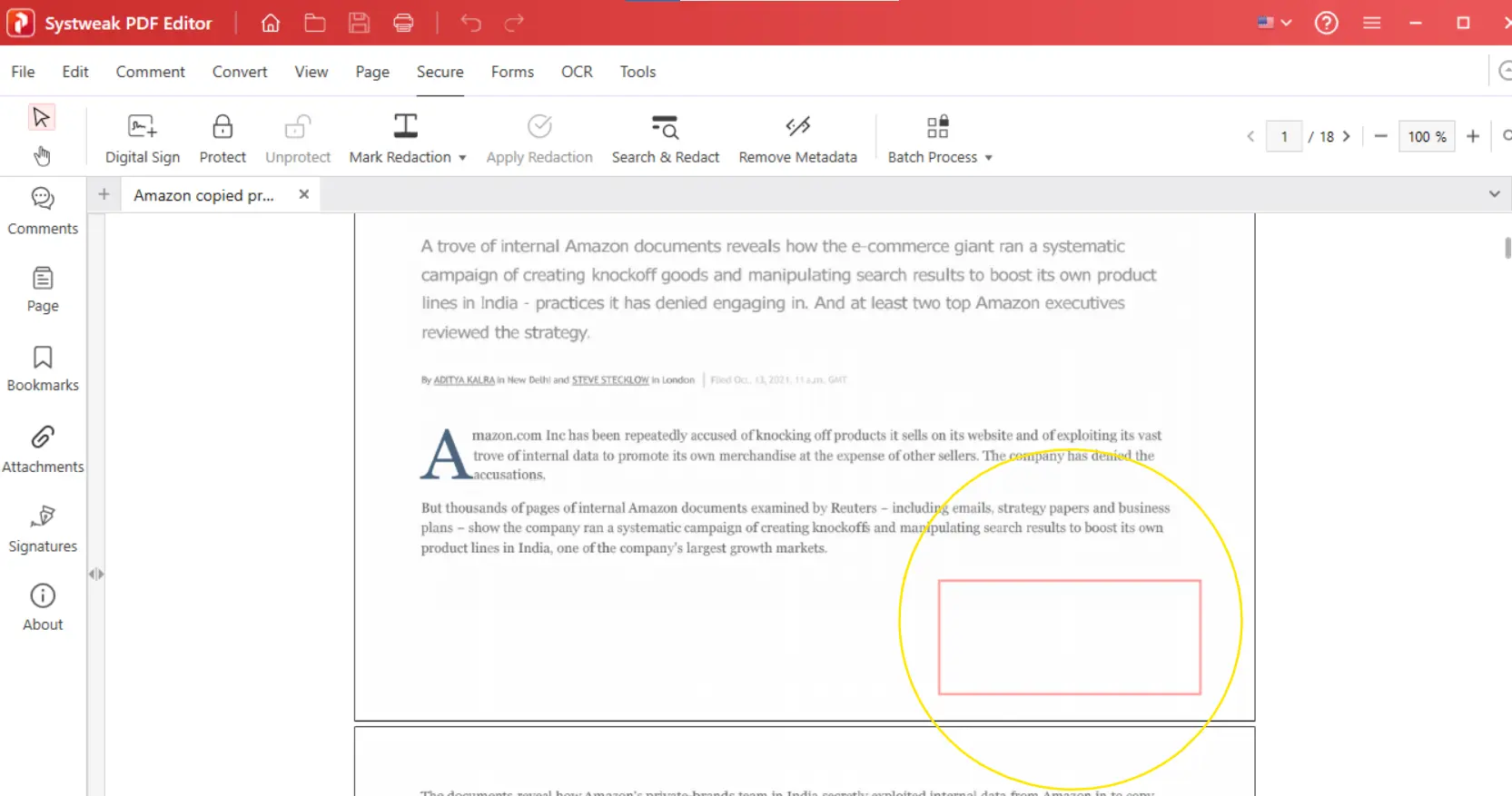
Task: Open the Help question mark icon
Action: pyautogui.click(x=1327, y=23)
